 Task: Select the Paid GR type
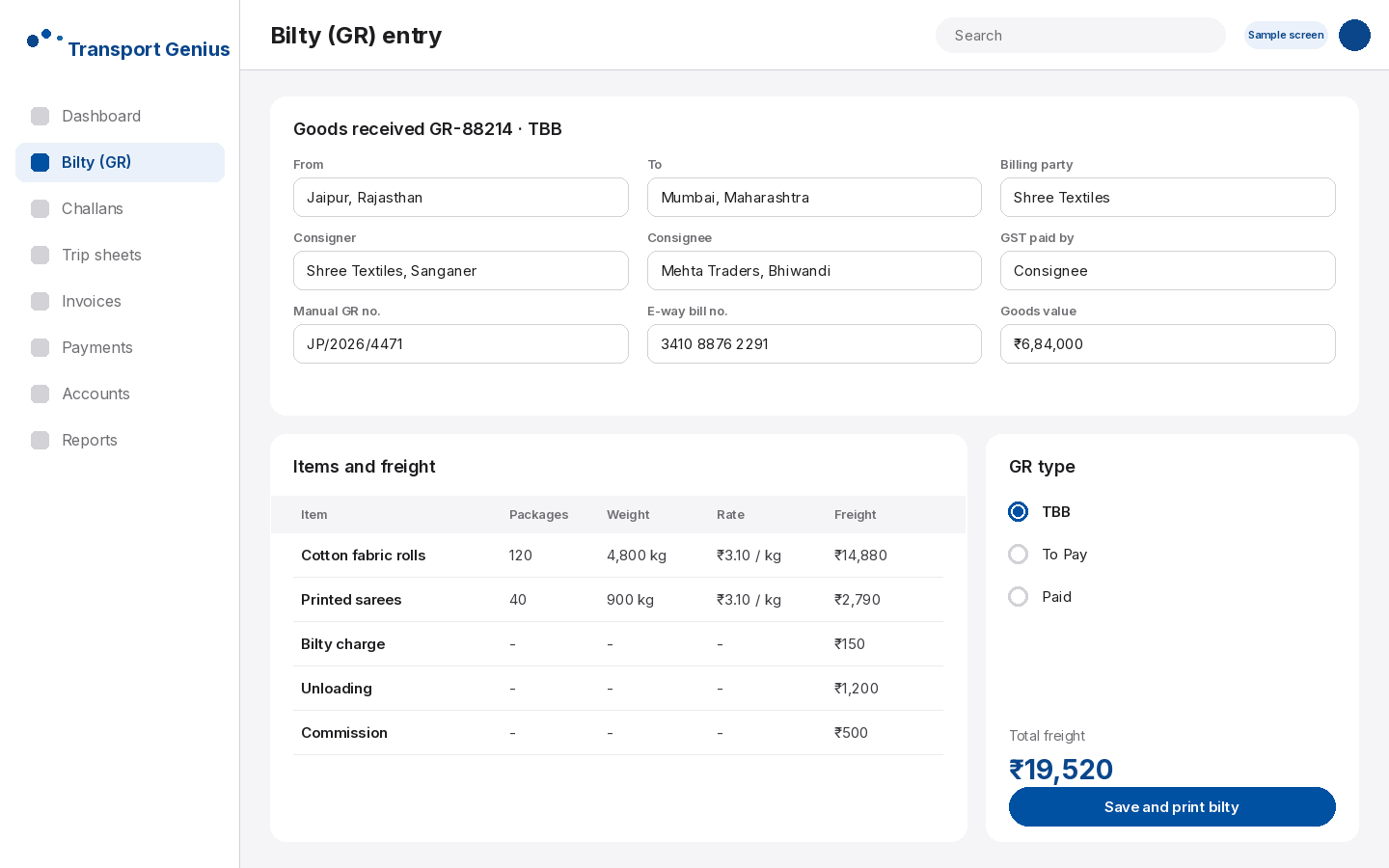click(x=1018, y=596)
